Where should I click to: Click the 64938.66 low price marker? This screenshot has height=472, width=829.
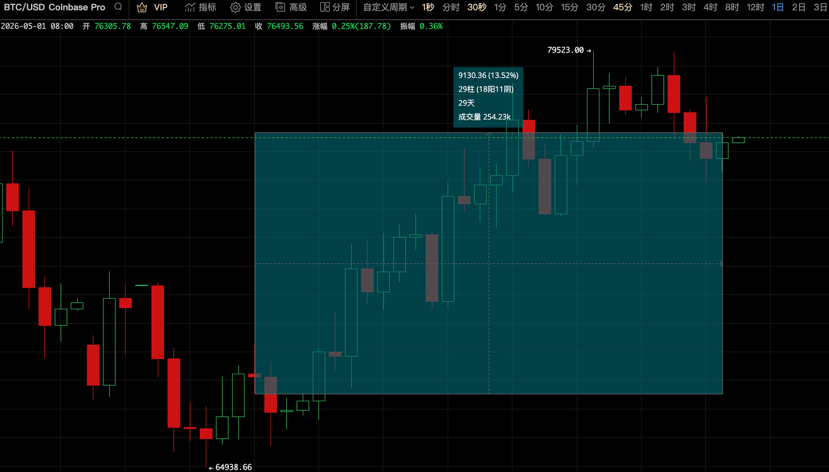coord(234,467)
